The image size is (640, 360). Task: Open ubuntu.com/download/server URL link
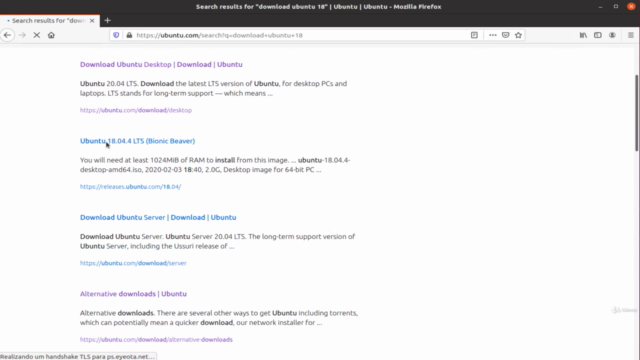(133, 263)
